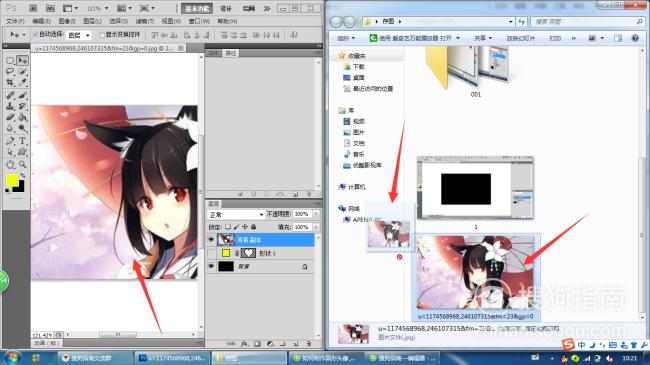The width and height of the screenshot is (650, 365).
Task: Hide the black Background layer
Action: point(211,266)
